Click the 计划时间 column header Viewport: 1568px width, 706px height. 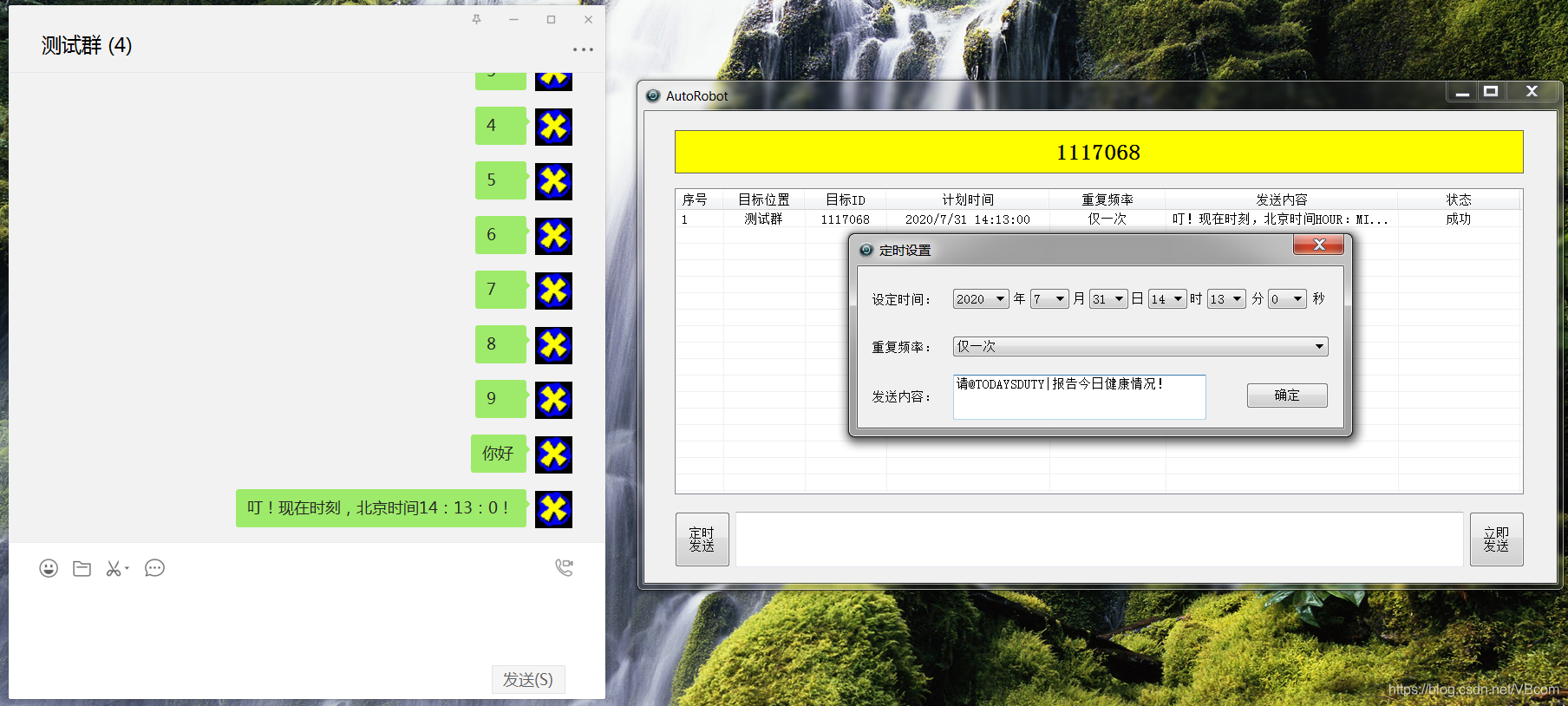click(968, 199)
